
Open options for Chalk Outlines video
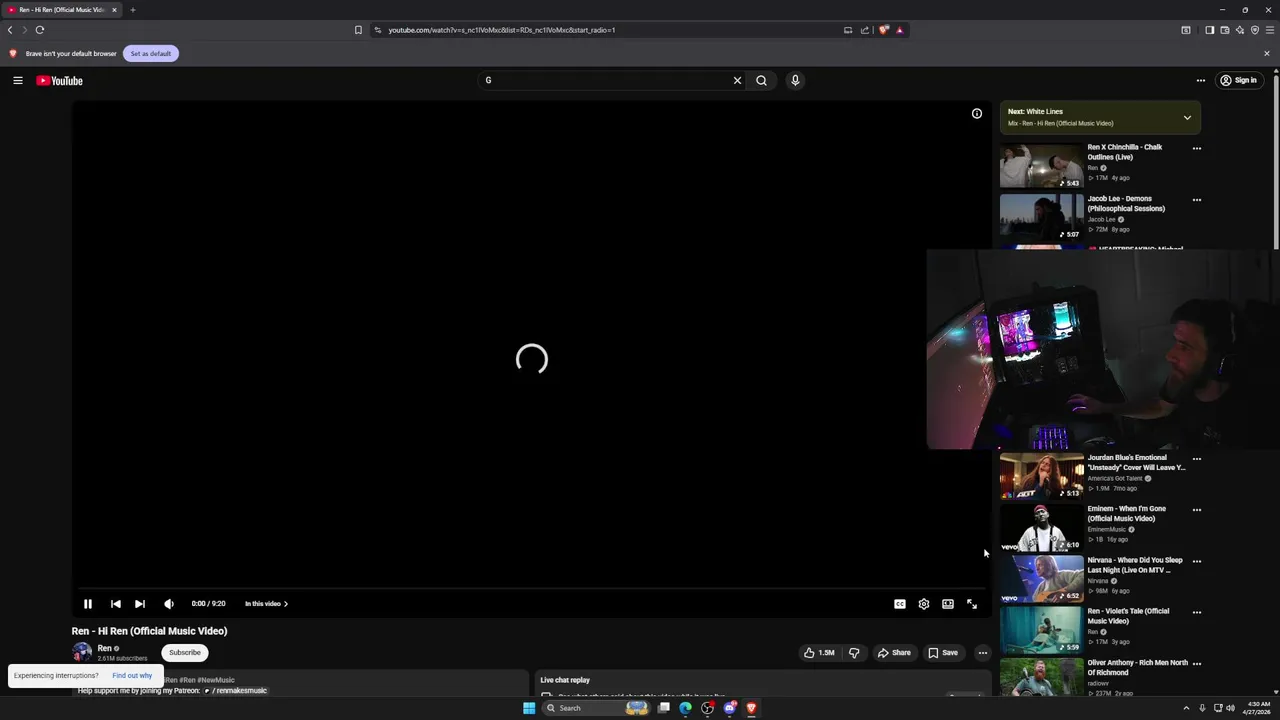click(x=1197, y=148)
